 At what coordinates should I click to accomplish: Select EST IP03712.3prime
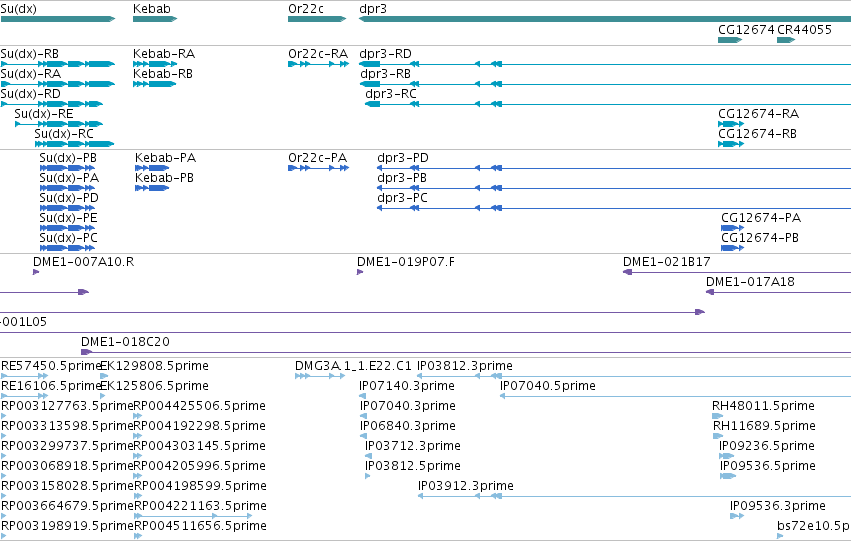click(368, 456)
